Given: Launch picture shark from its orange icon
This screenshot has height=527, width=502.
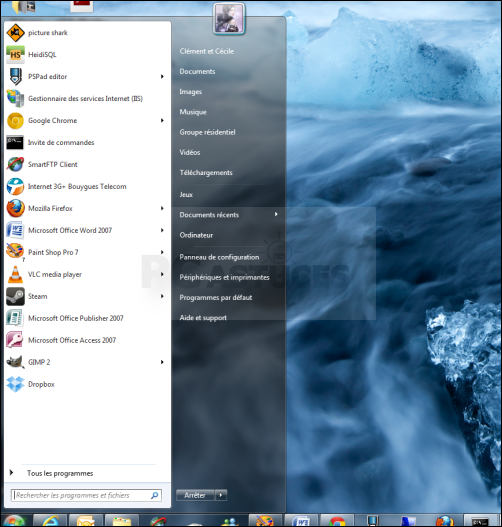Looking at the screenshot, I should pos(15,33).
